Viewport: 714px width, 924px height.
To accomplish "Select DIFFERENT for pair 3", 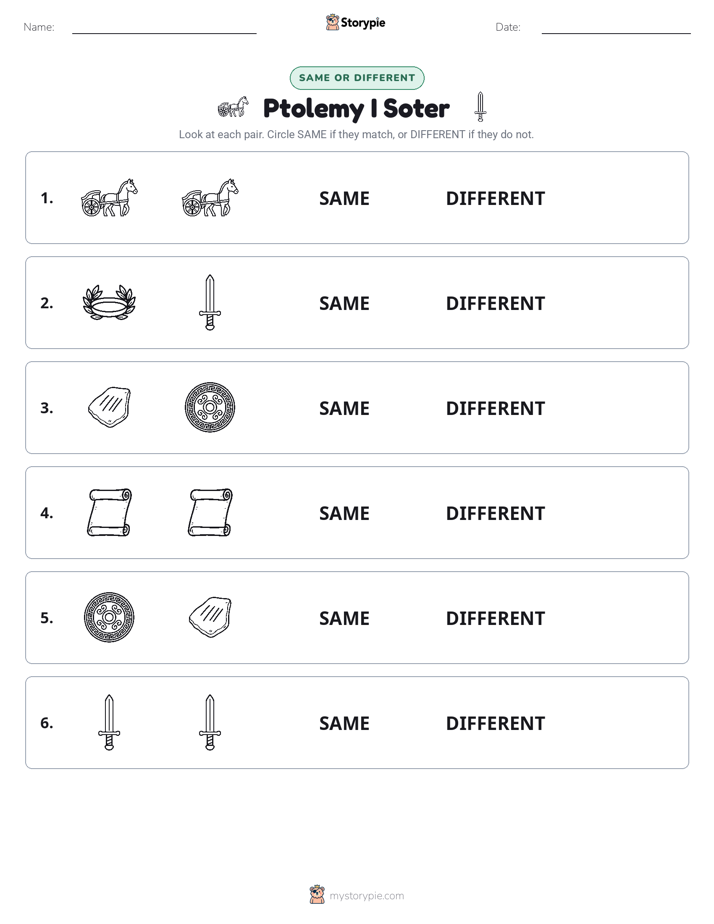I will [495, 408].
